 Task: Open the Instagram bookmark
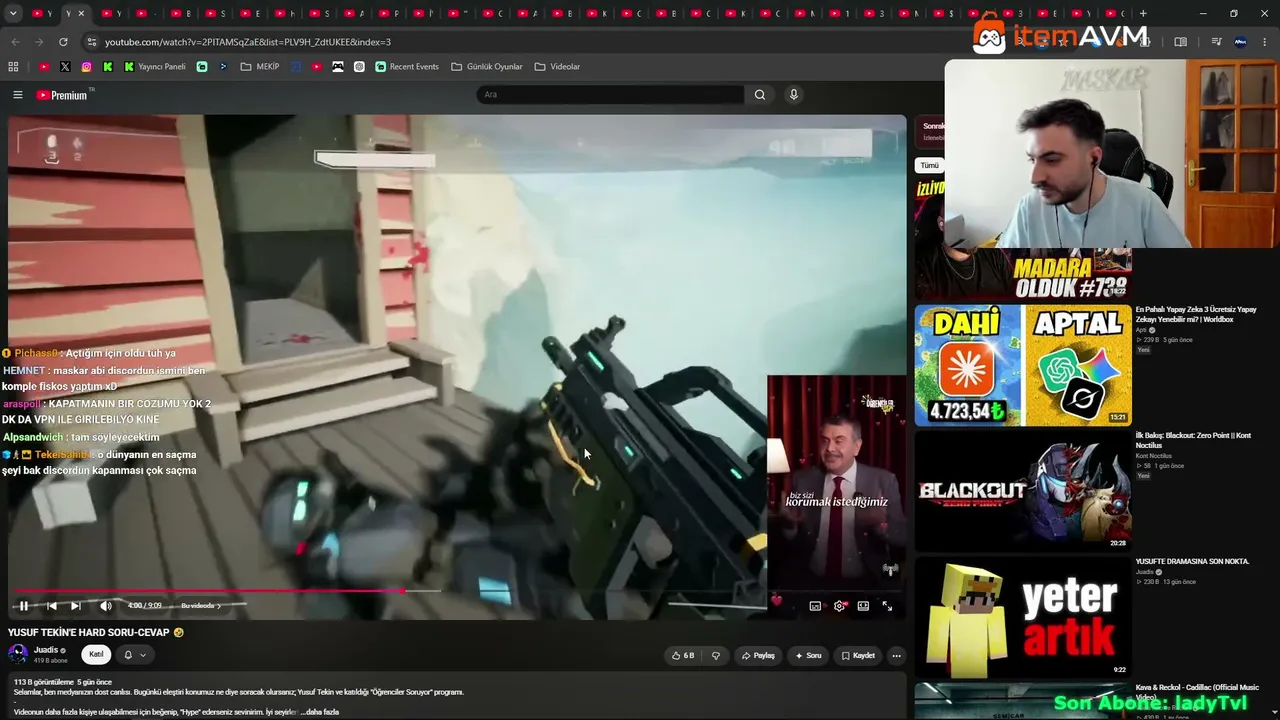tap(87, 67)
